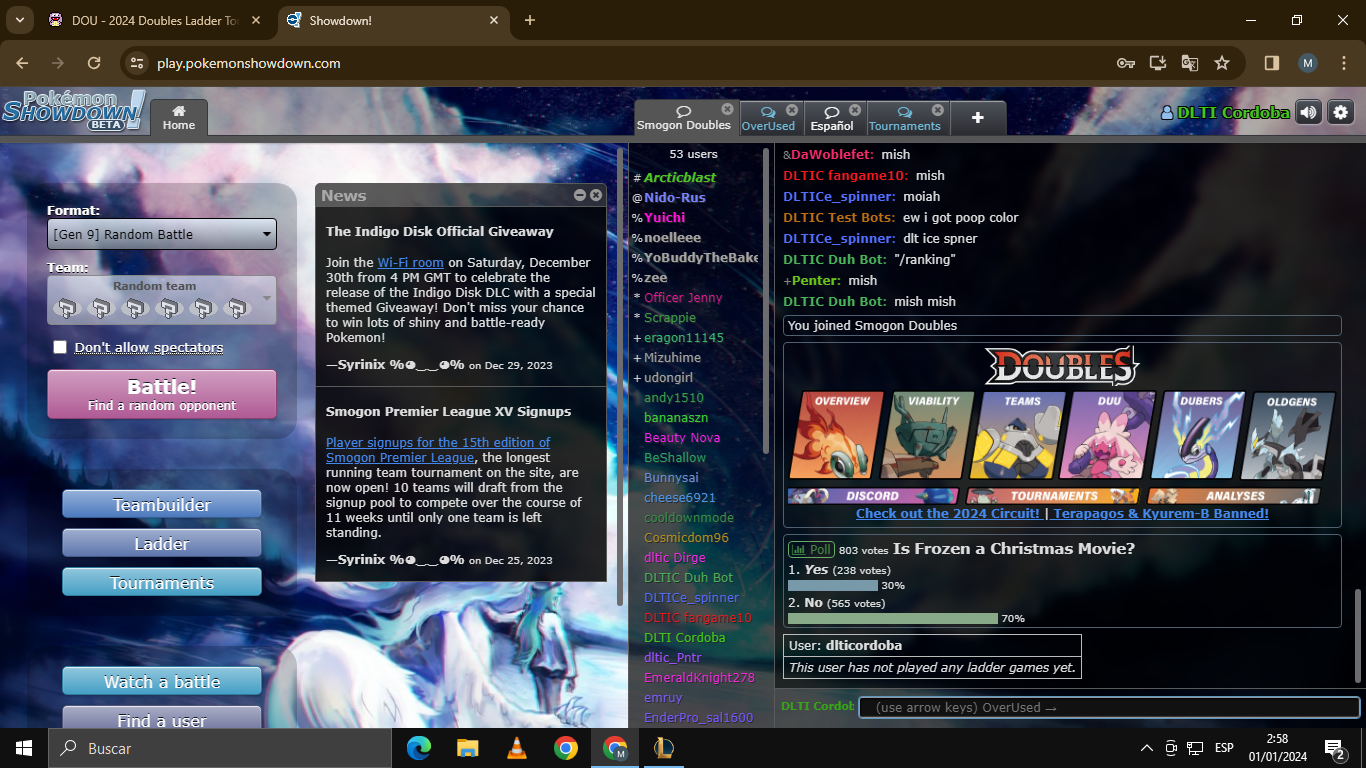1366x768 pixels.
Task: Open File Explorer from the taskbar
Action: pos(467,748)
